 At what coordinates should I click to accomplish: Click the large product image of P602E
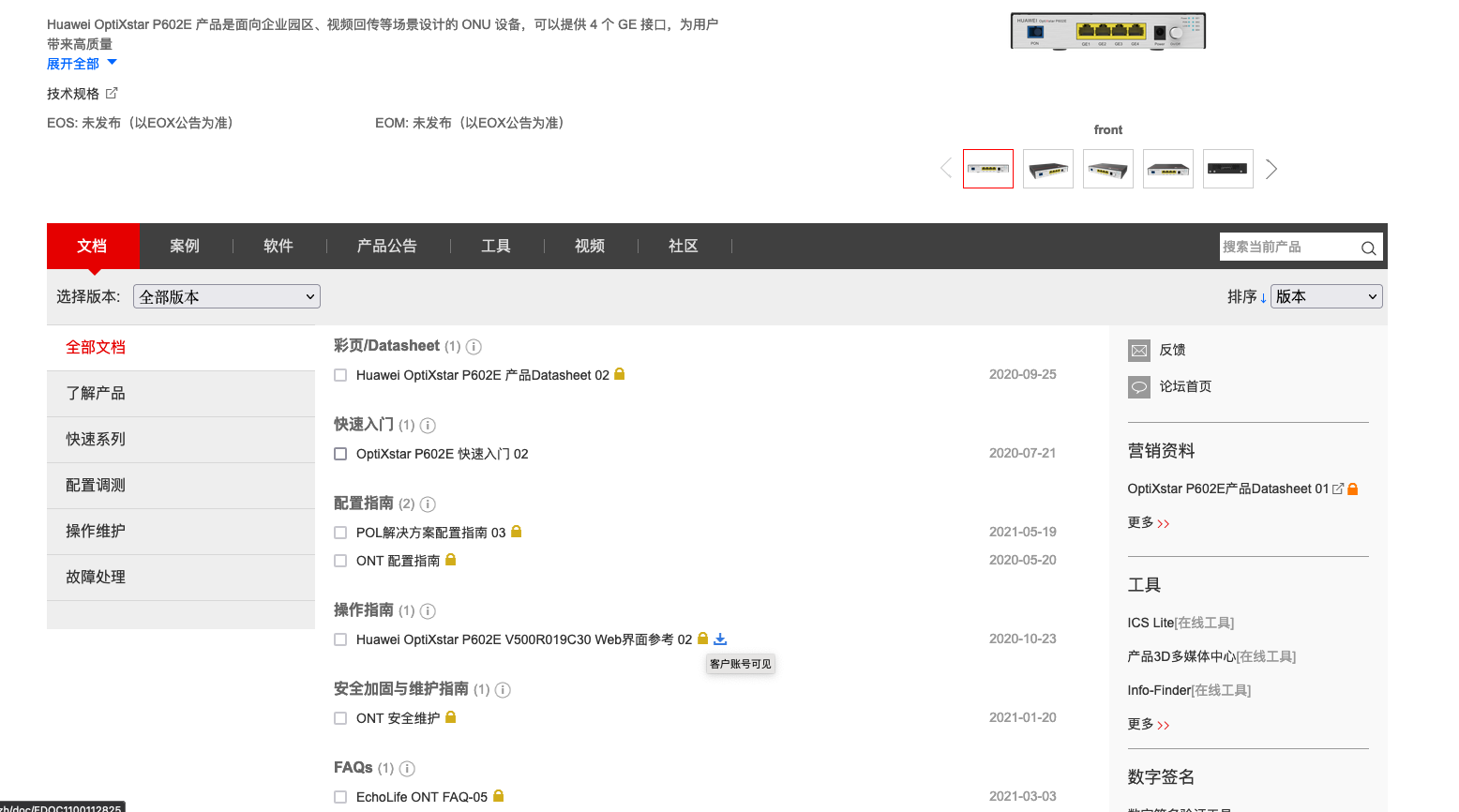tap(1108, 31)
